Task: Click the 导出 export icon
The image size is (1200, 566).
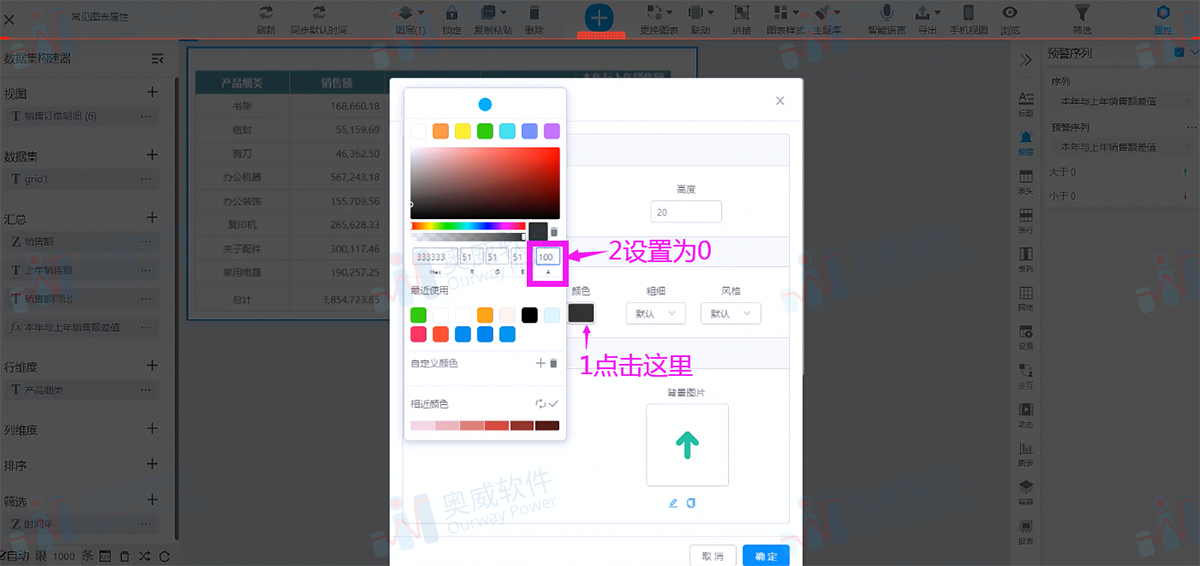Action: click(924, 13)
